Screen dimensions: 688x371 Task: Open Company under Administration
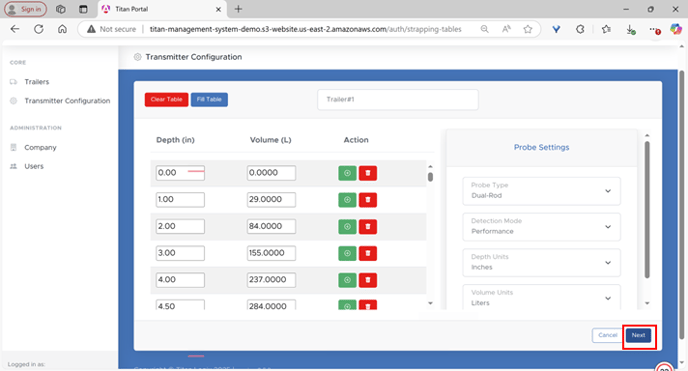40,147
